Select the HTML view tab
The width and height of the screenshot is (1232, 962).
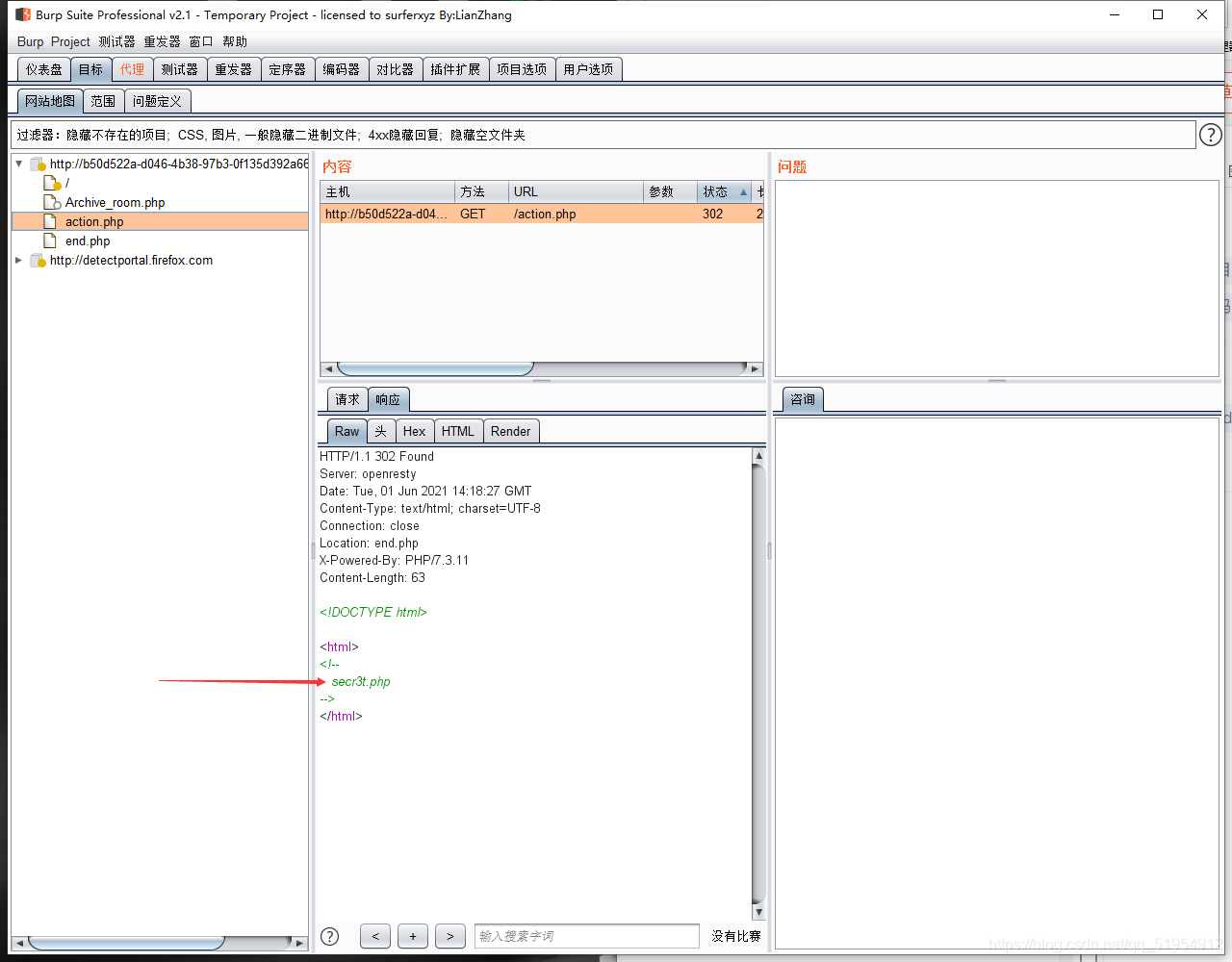coord(458,431)
